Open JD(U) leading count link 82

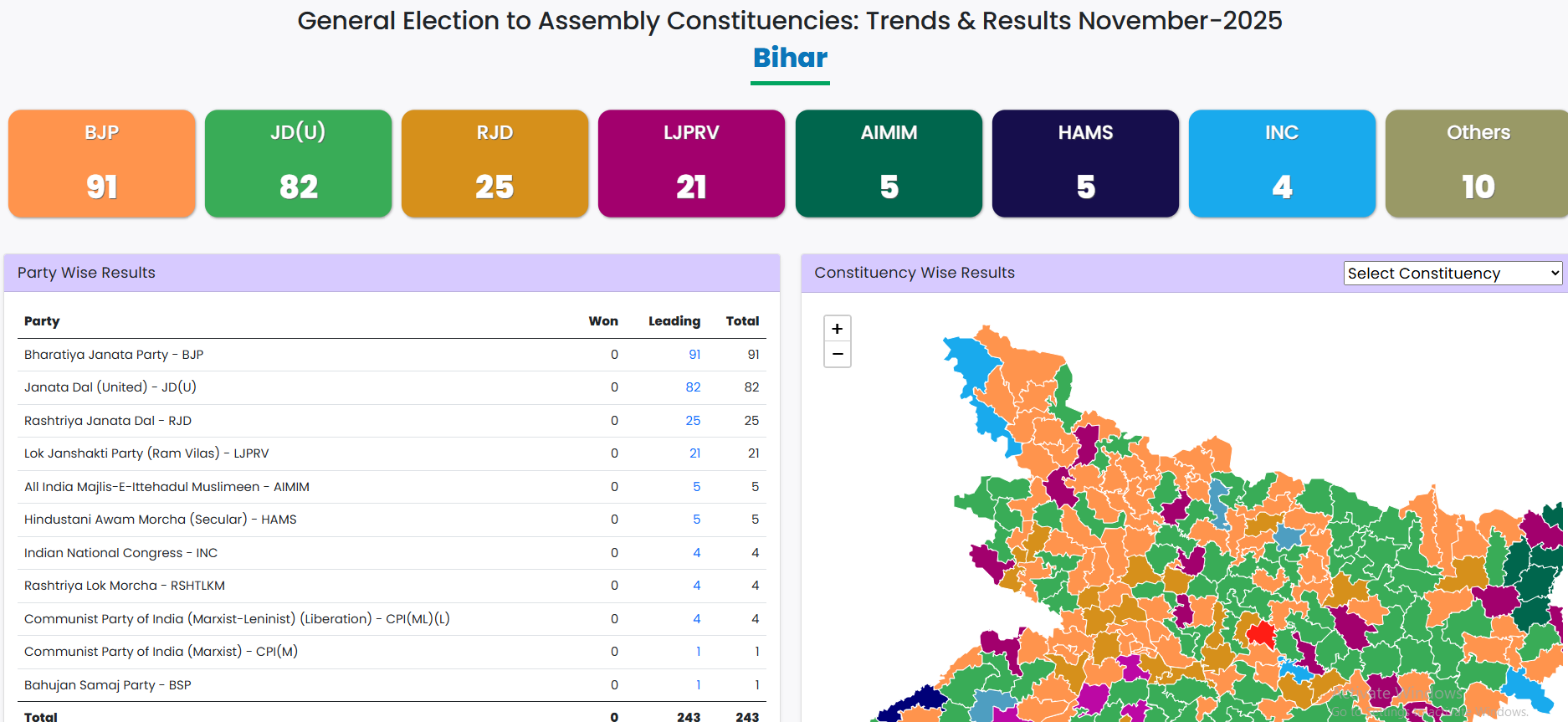click(x=693, y=387)
